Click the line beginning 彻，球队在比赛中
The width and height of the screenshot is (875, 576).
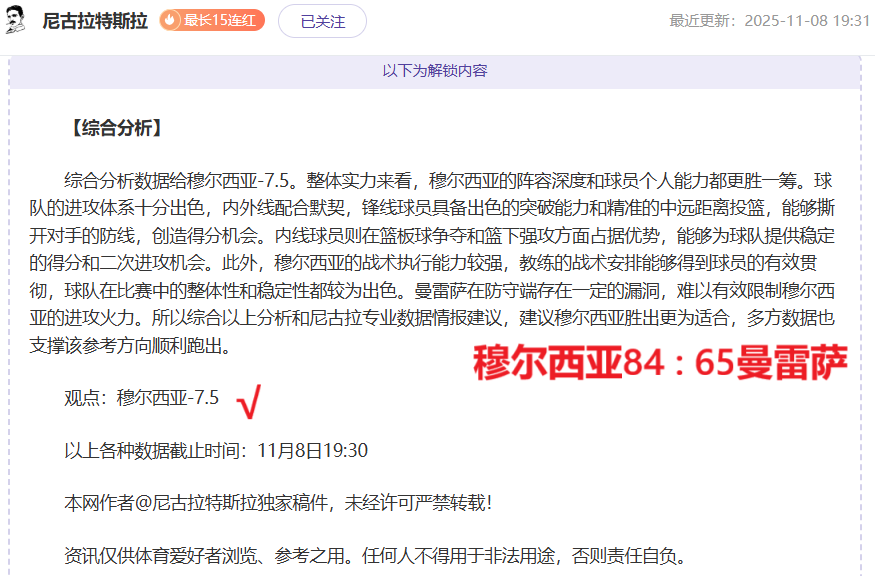432,292
